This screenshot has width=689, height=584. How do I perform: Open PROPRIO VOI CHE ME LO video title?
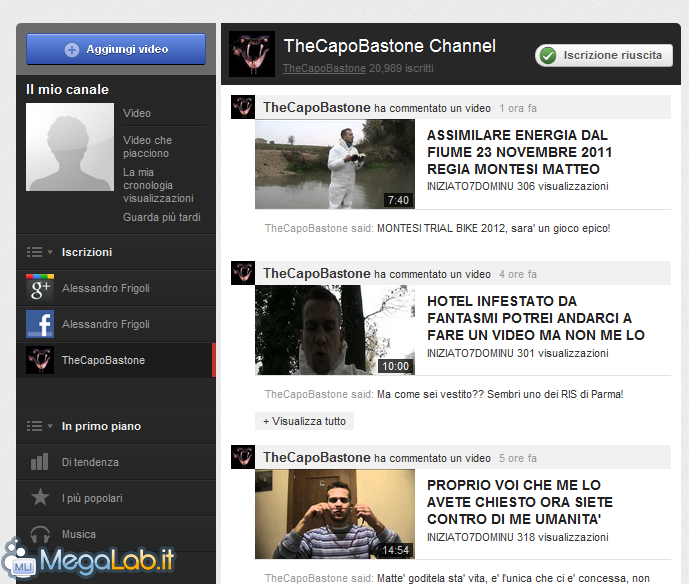tap(520, 502)
